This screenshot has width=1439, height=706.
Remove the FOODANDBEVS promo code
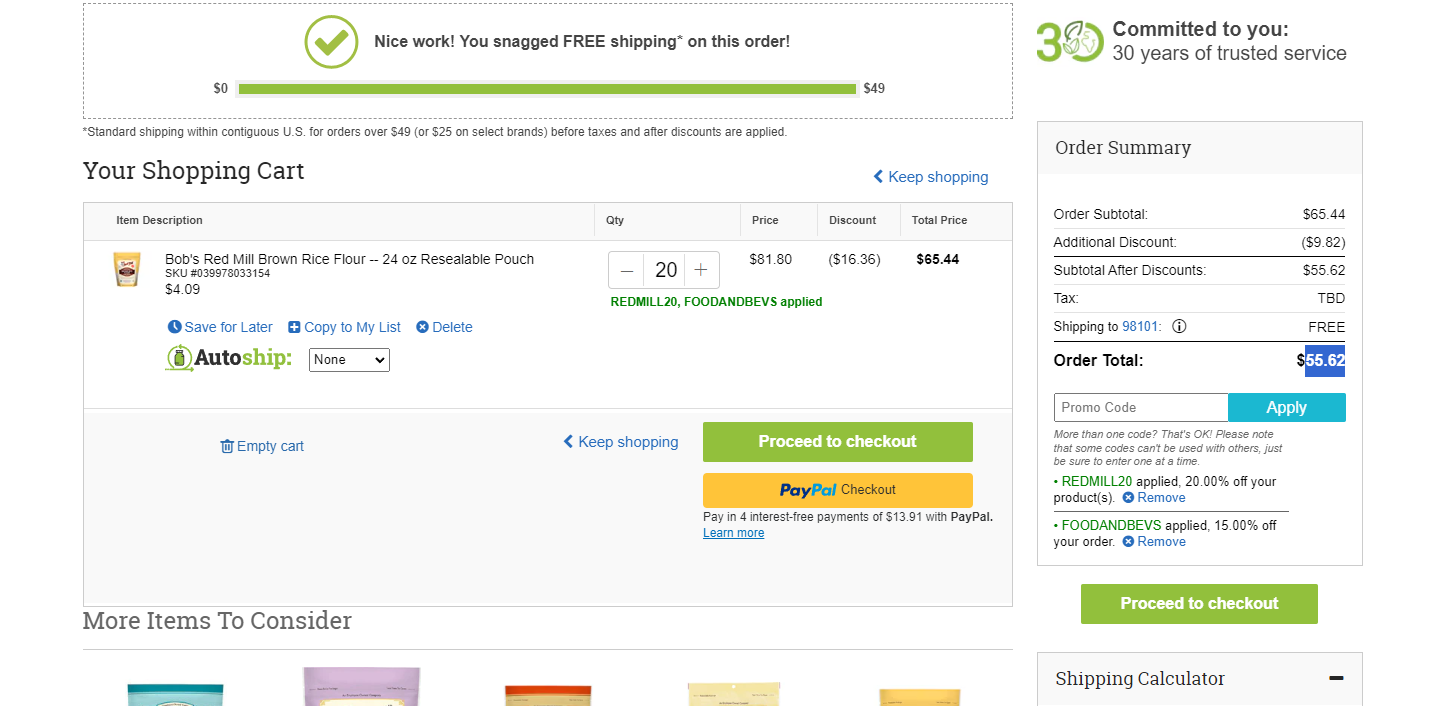click(x=1153, y=542)
